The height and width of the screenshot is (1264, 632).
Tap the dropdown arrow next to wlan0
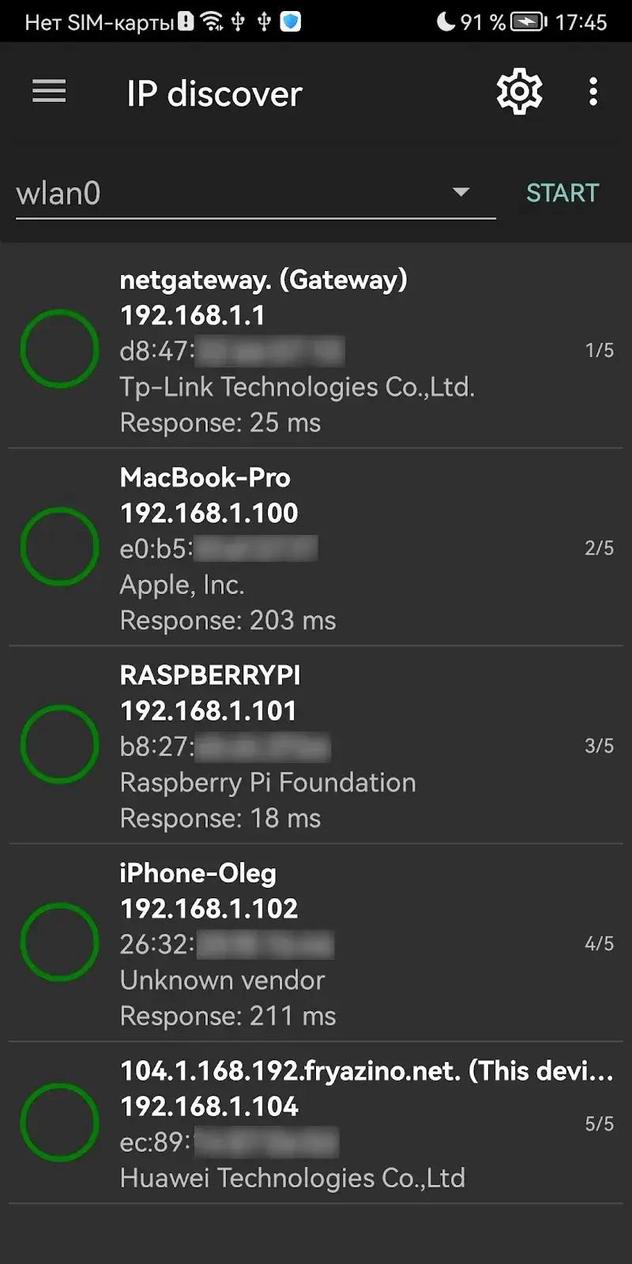[460, 192]
